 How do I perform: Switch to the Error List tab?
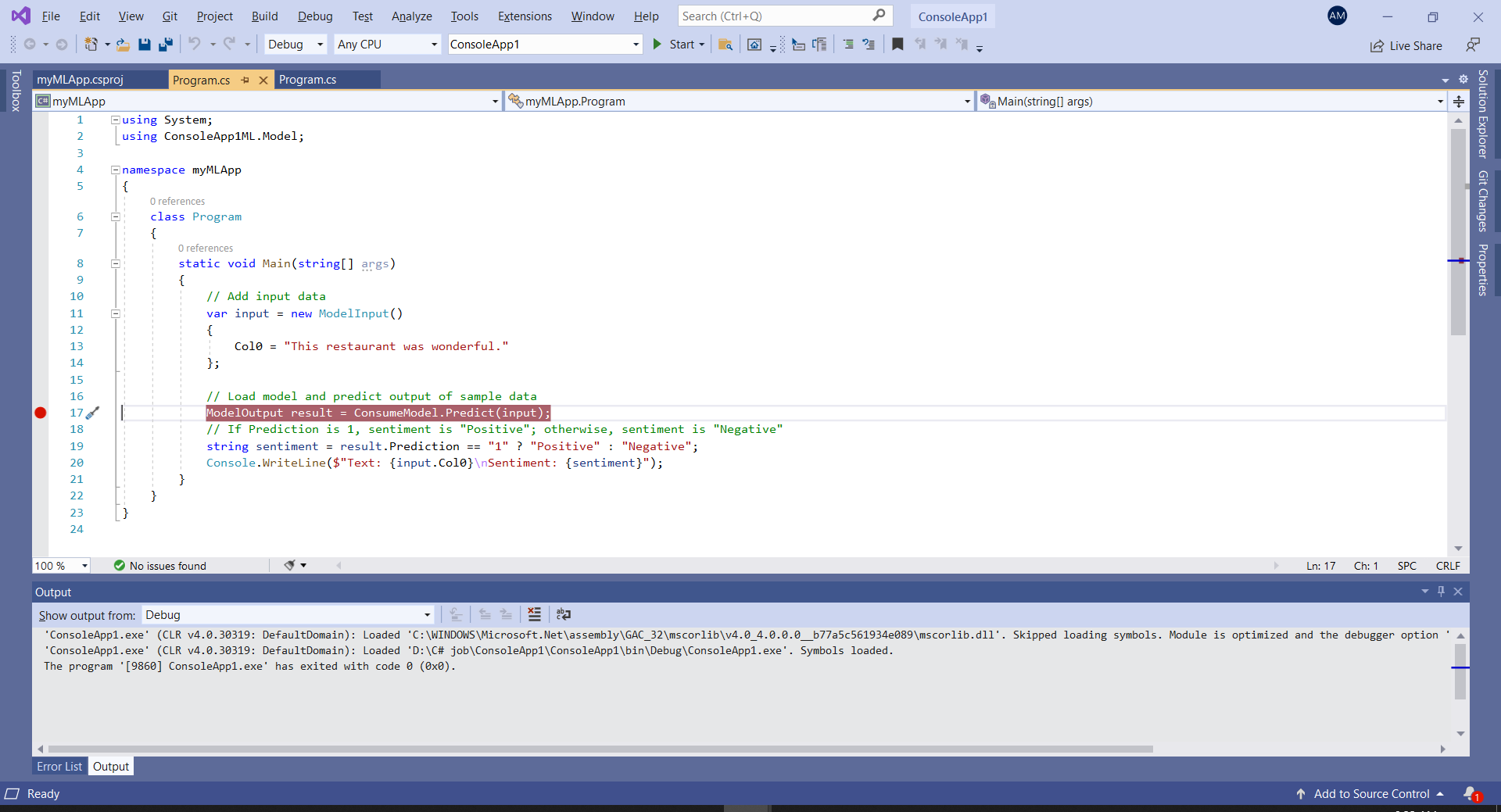tap(59, 766)
